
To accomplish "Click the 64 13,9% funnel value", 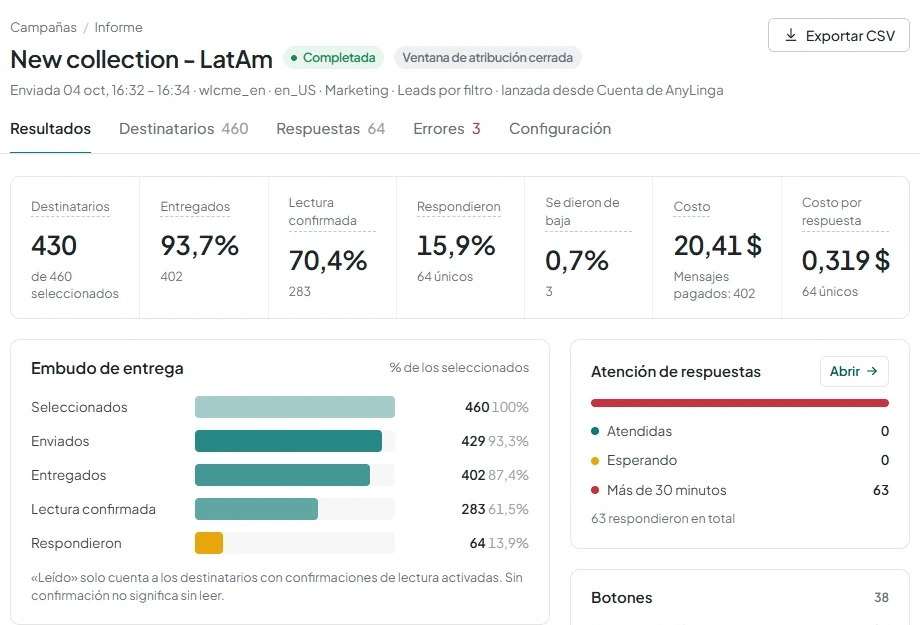I will [x=499, y=543].
